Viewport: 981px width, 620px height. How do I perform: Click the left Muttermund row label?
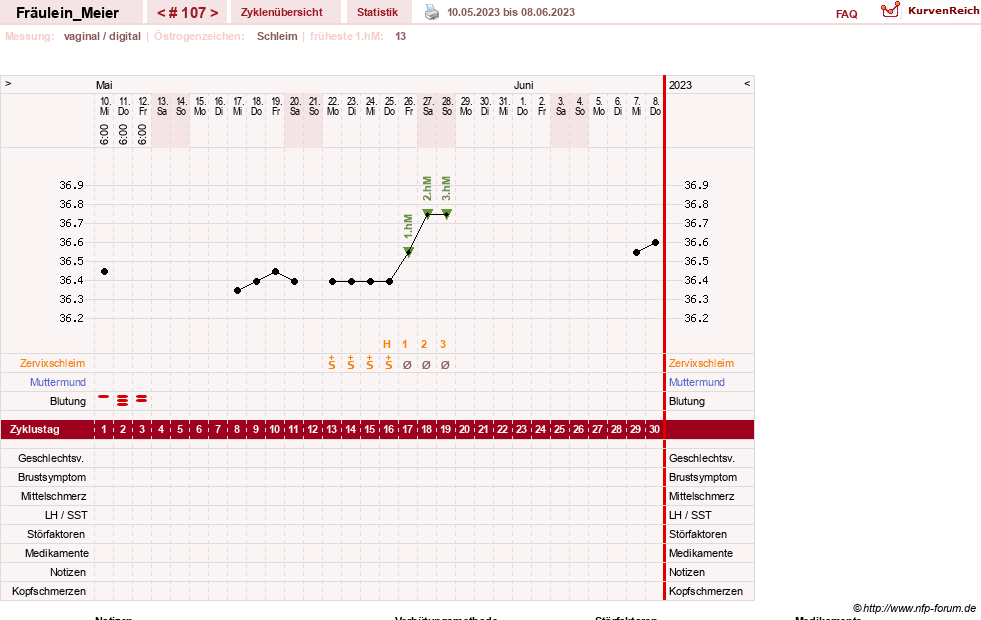(x=58, y=382)
